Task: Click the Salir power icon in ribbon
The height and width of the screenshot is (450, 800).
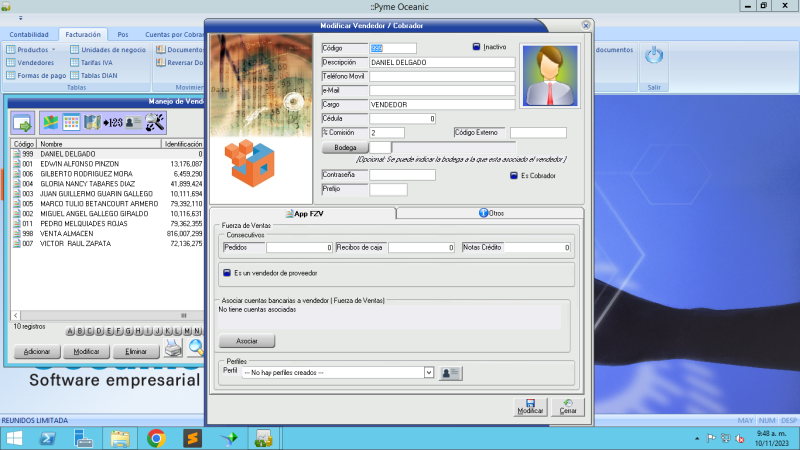Action: coord(653,56)
